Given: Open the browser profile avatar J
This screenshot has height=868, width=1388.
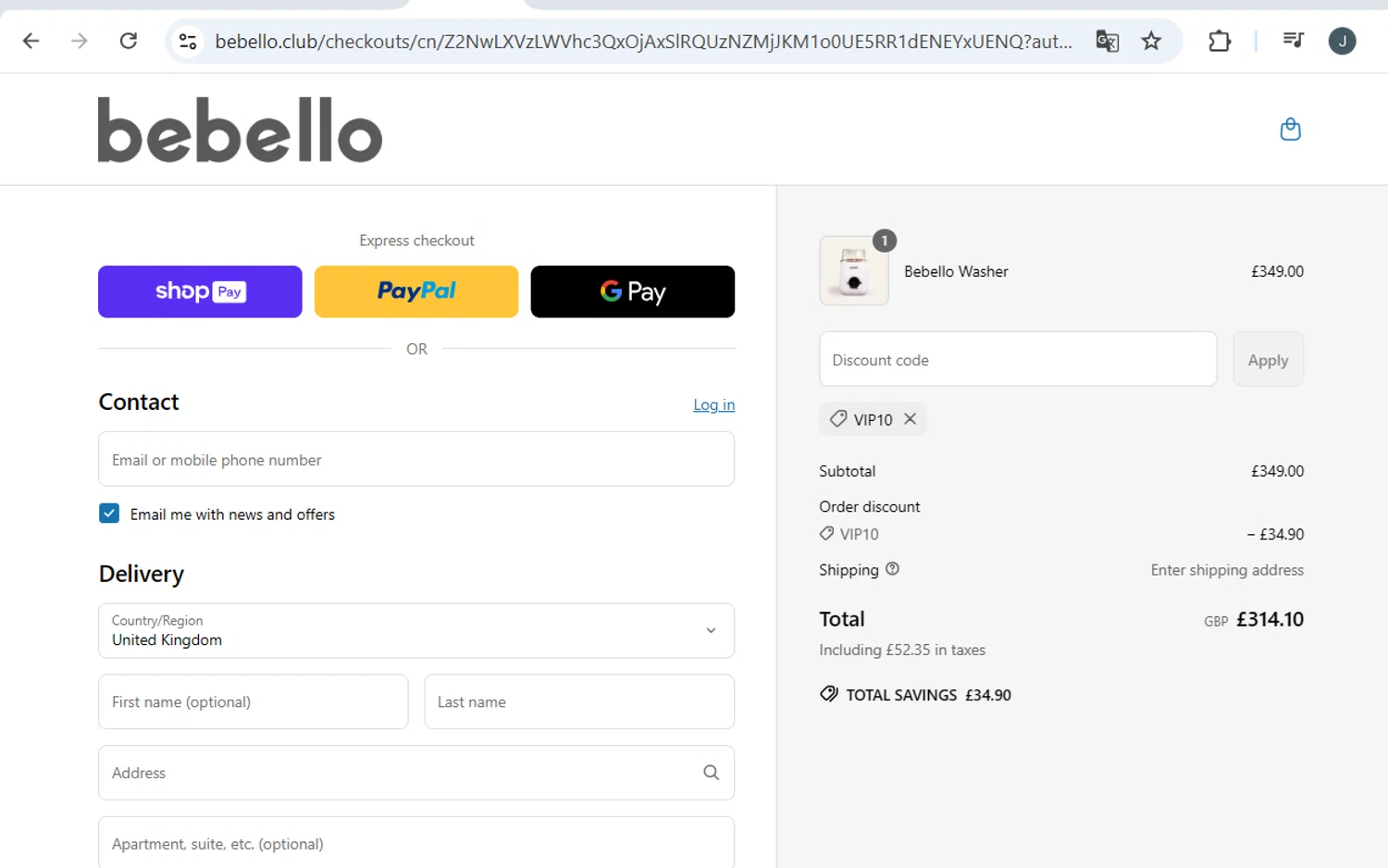Looking at the screenshot, I should pyautogui.click(x=1342, y=41).
